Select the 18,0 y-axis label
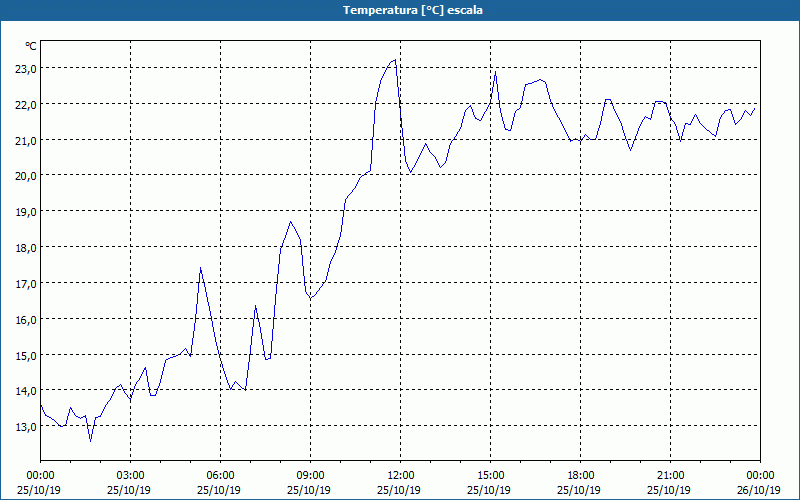This screenshot has height=500, width=800. click(x=25, y=247)
